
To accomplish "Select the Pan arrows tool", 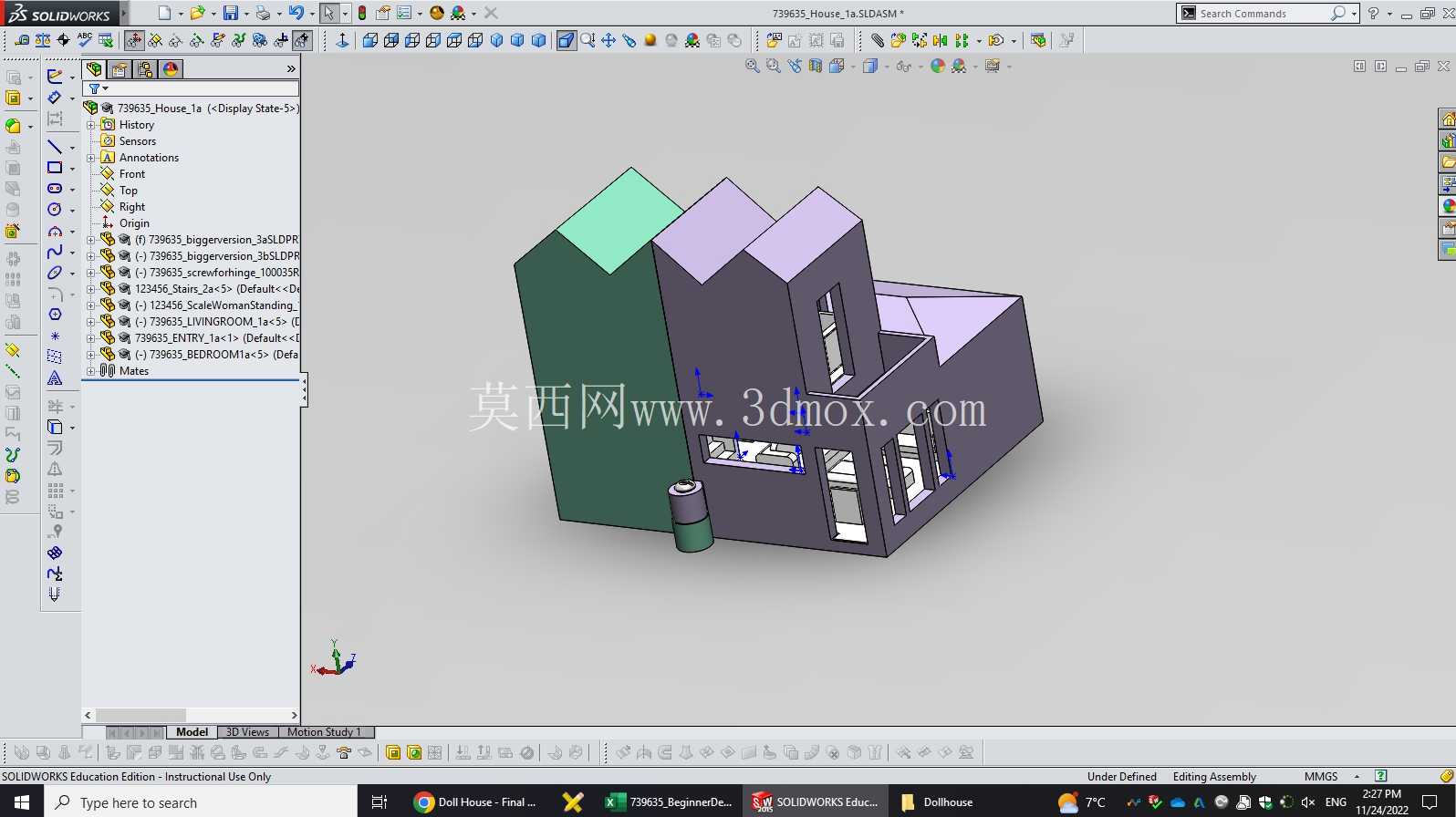I will coord(608,40).
